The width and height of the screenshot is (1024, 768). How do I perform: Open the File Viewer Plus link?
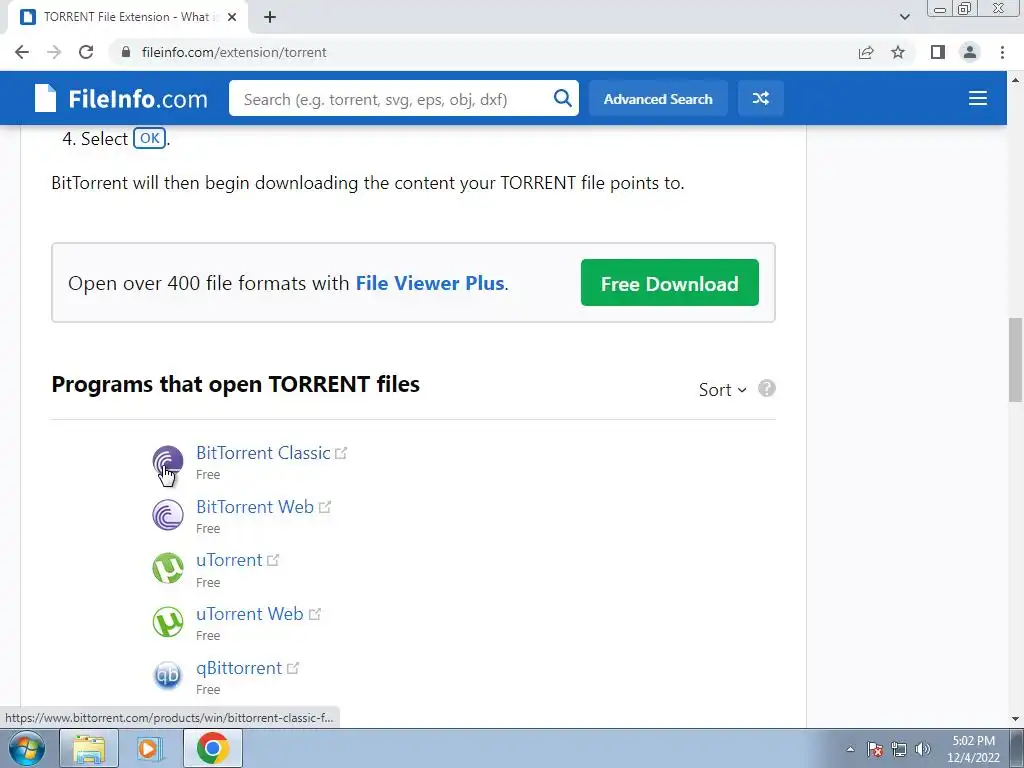tap(430, 283)
